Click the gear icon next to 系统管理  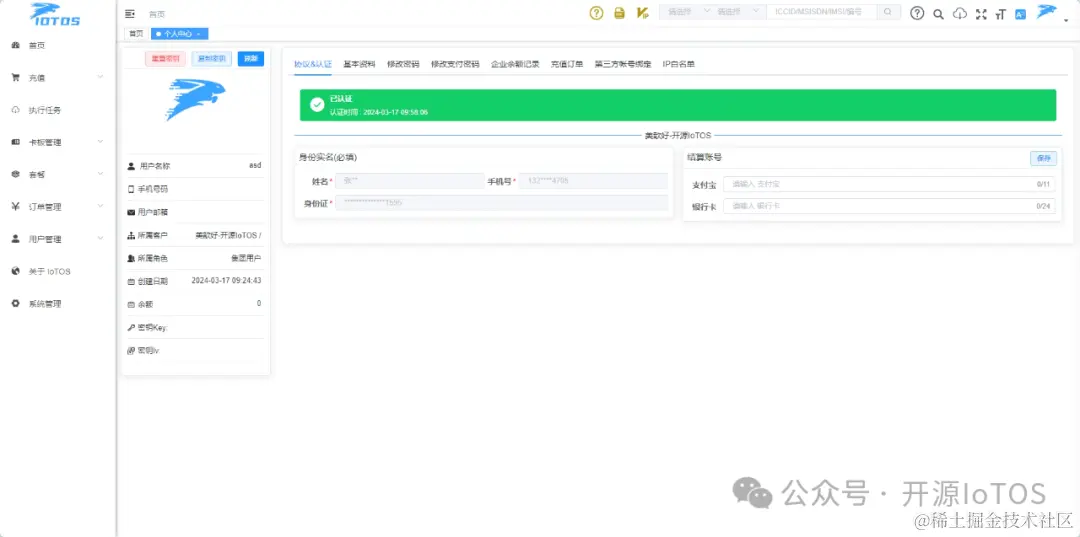15,303
